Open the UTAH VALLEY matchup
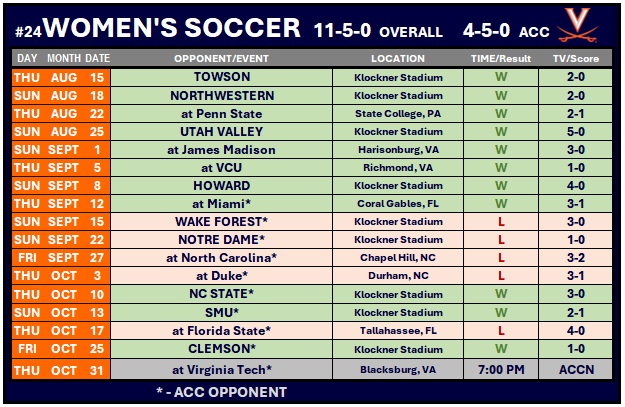 pyautogui.click(x=220, y=131)
